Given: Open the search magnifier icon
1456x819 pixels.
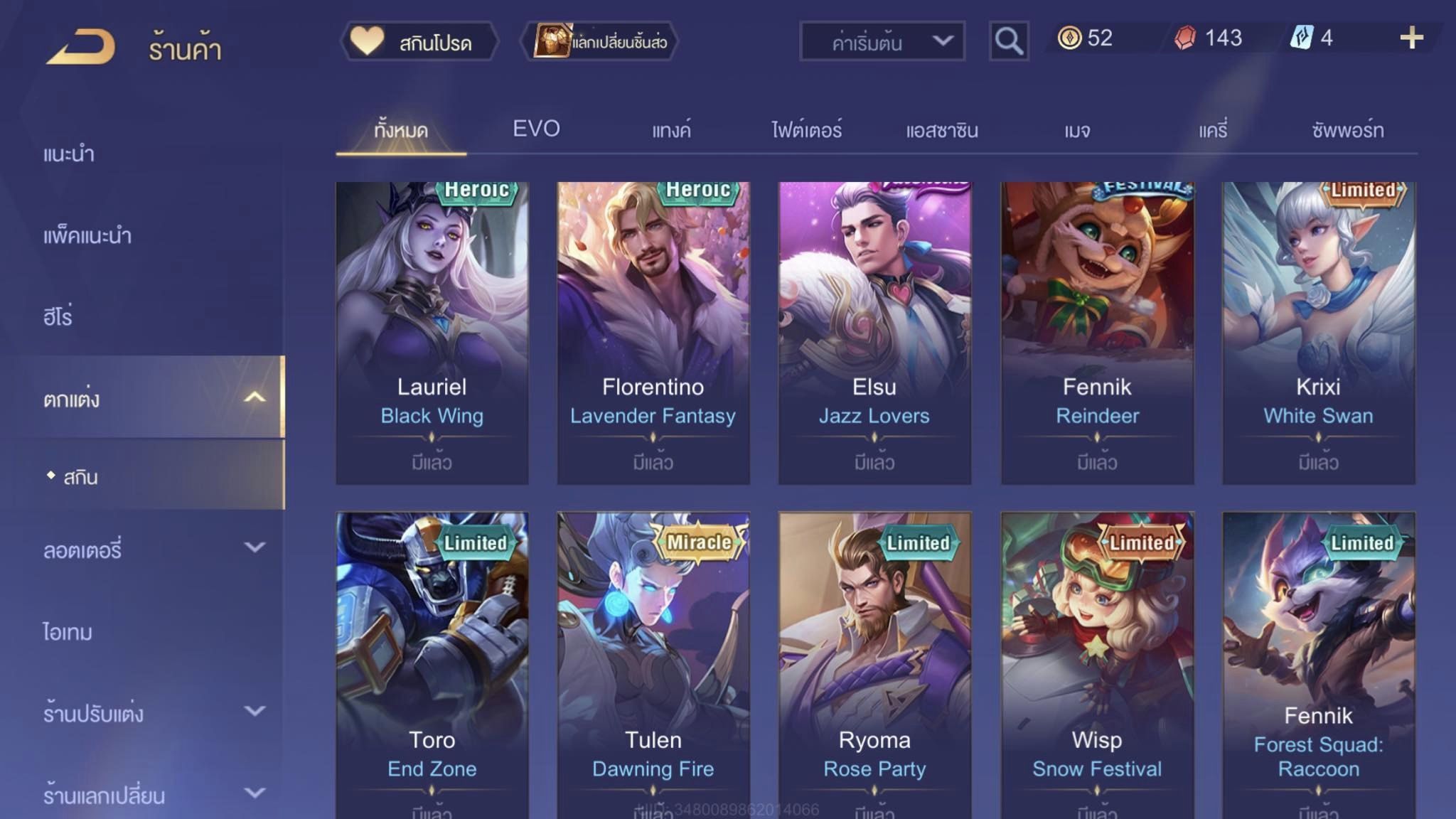Looking at the screenshot, I should (1008, 41).
